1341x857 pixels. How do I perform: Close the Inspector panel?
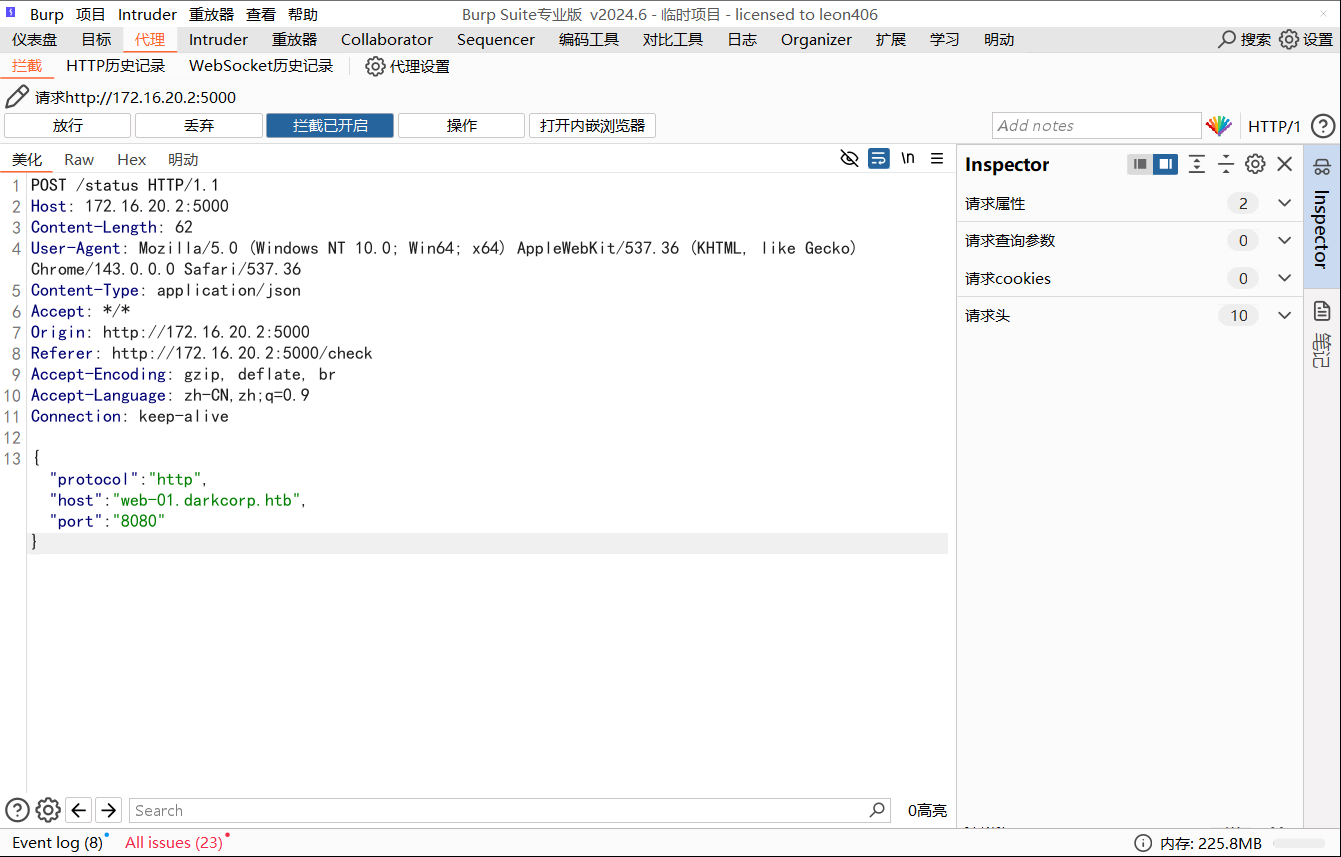click(x=1285, y=164)
